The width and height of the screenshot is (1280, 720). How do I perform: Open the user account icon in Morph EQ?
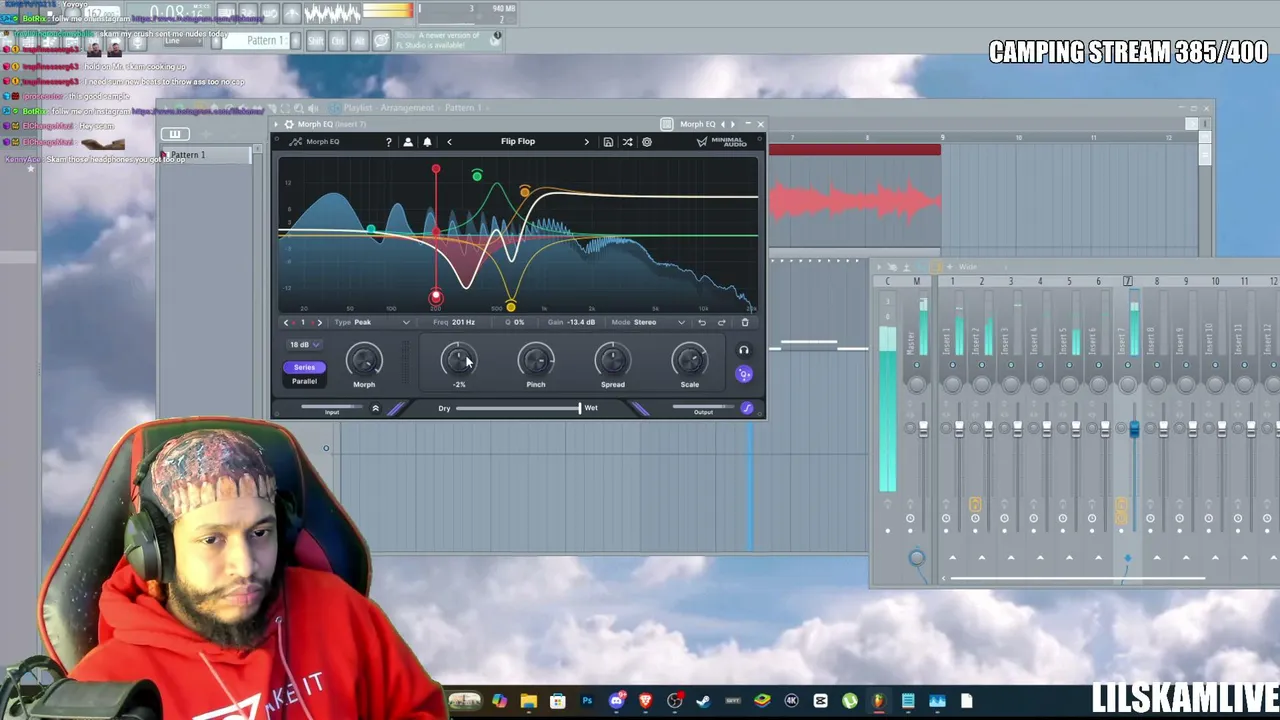(408, 142)
